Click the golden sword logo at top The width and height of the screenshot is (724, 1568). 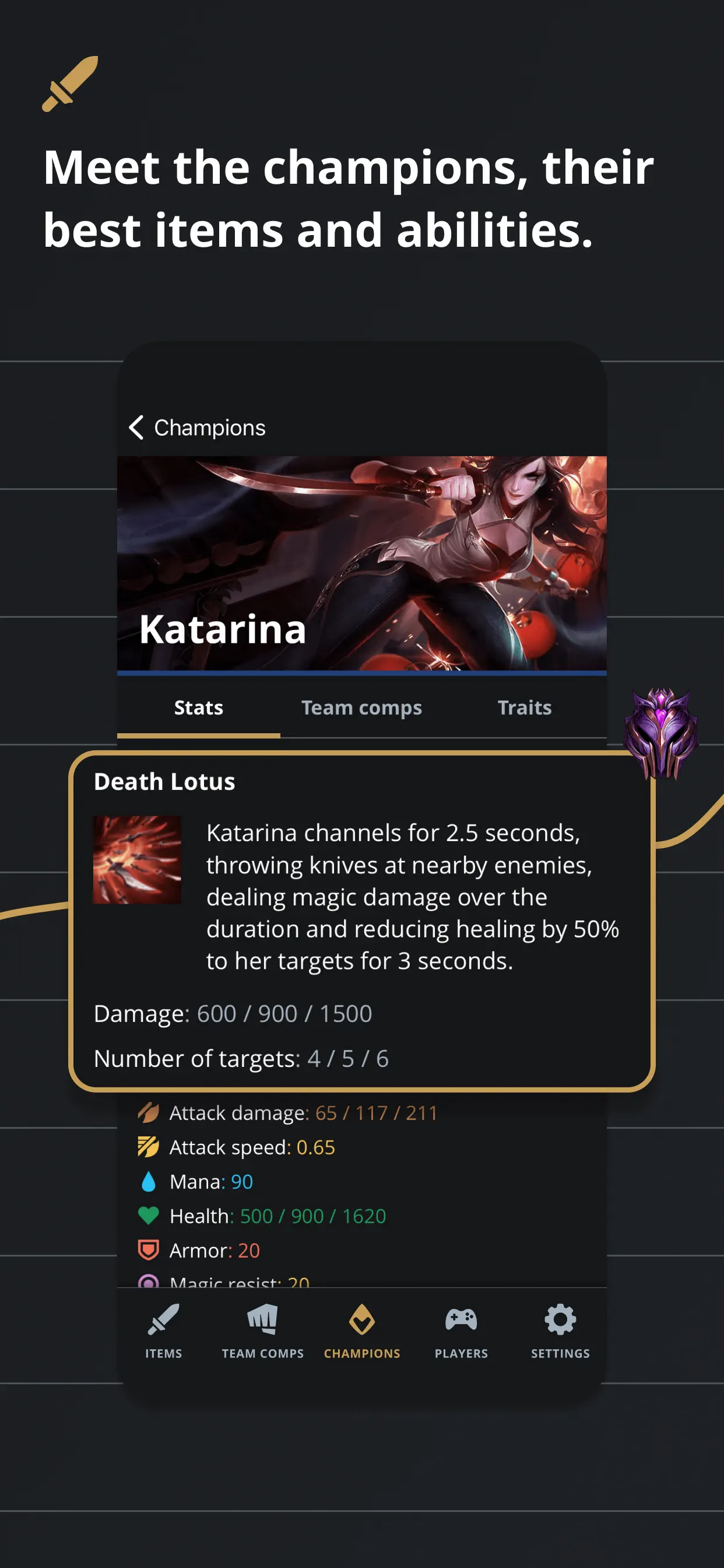(70, 84)
